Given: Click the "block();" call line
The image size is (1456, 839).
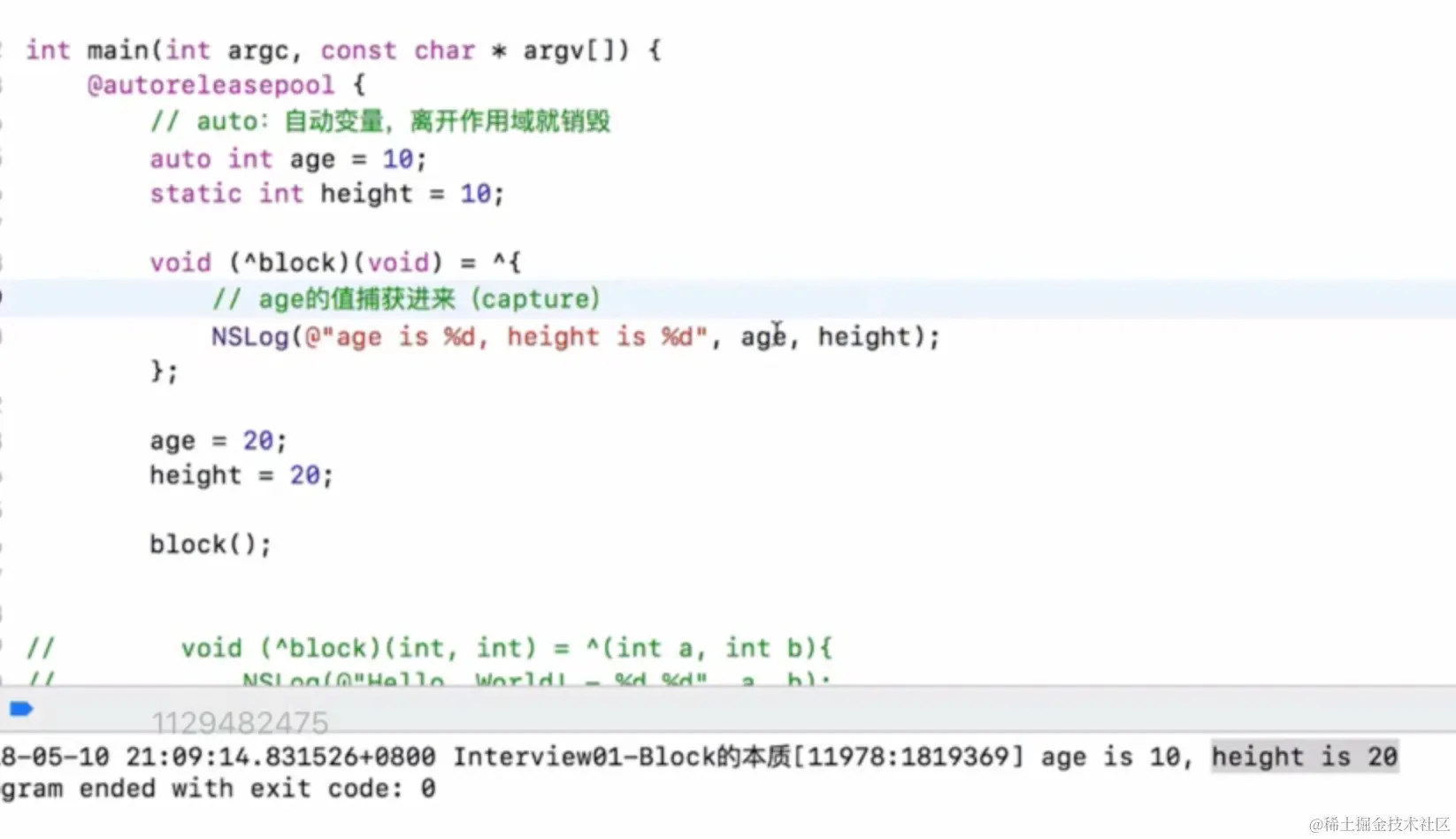Looking at the screenshot, I should click(211, 544).
